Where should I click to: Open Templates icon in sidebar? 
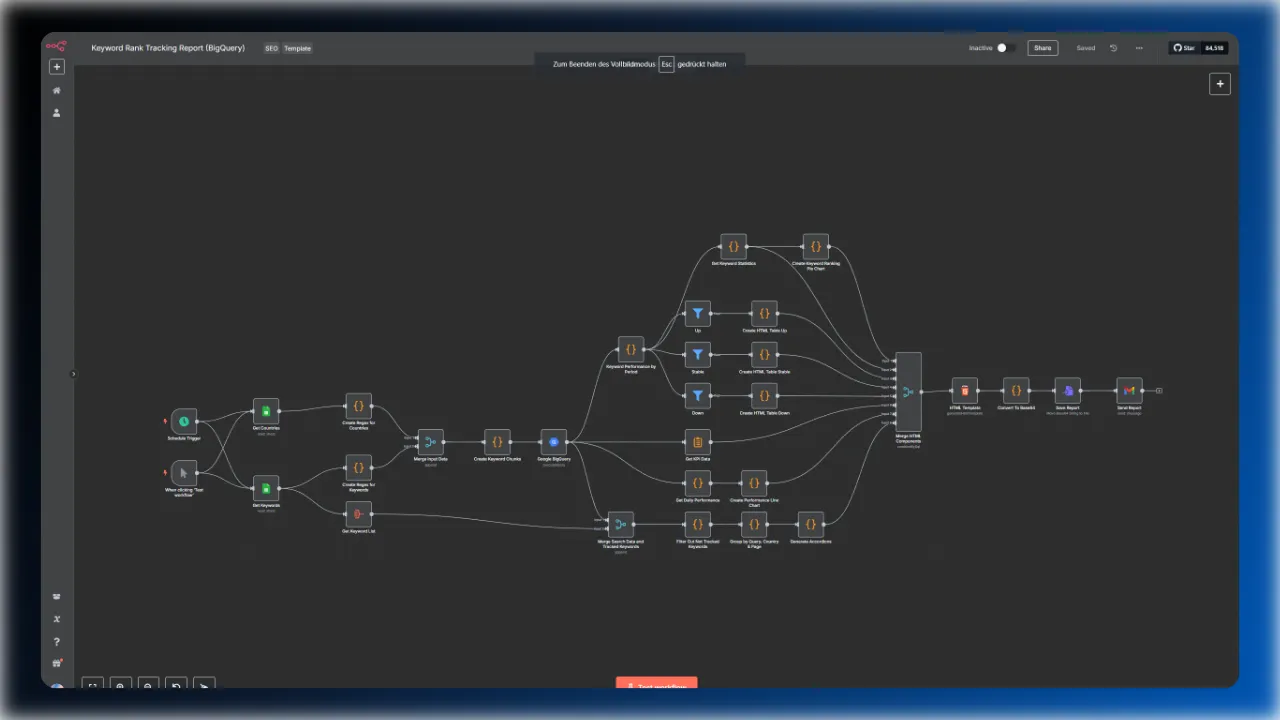(x=57, y=597)
